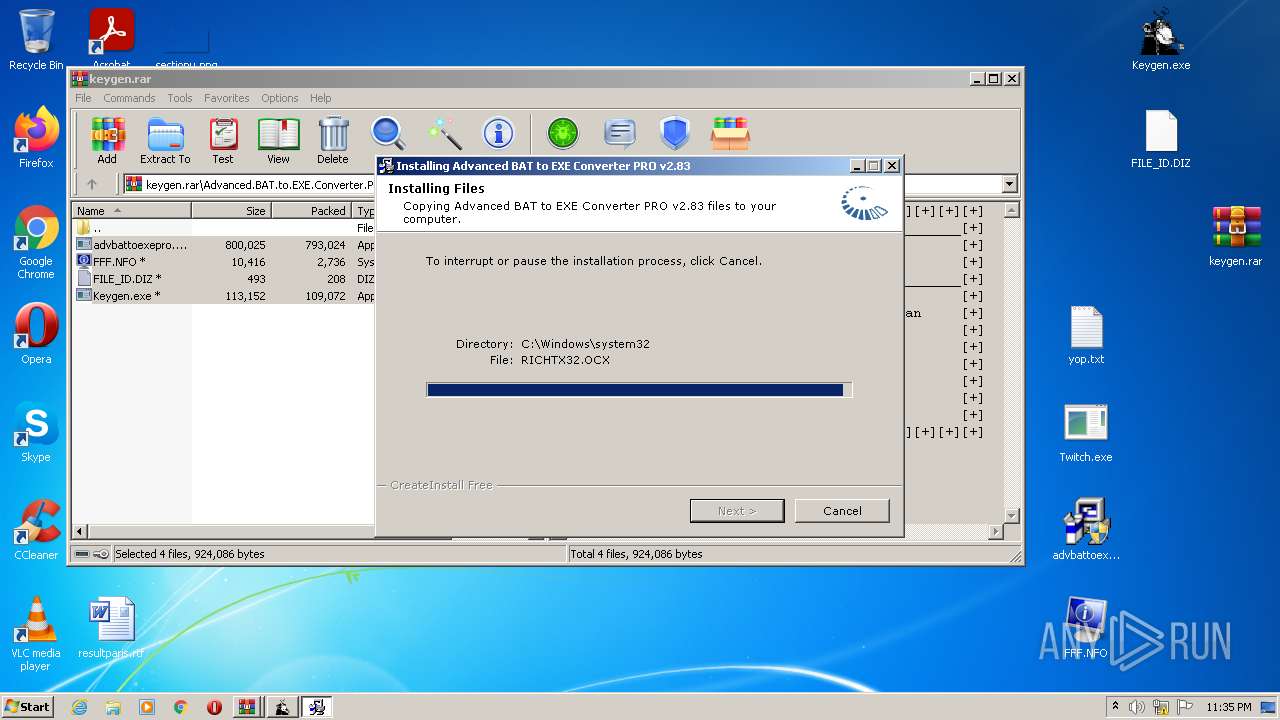Click the Delete trash can icon
The width and height of the screenshot is (1280, 720).
tap(333, 140)
